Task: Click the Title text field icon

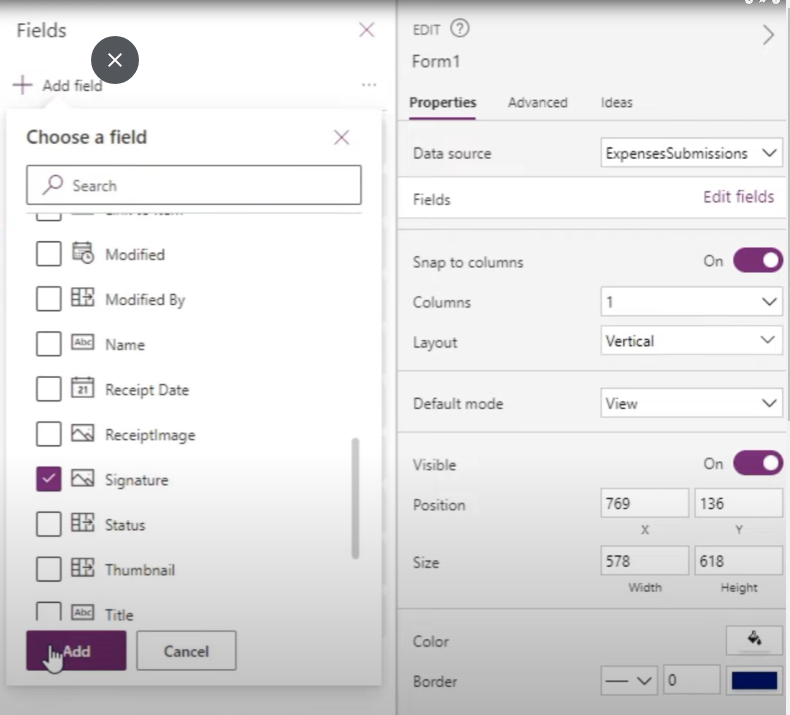Action: [x=83, y=613]
